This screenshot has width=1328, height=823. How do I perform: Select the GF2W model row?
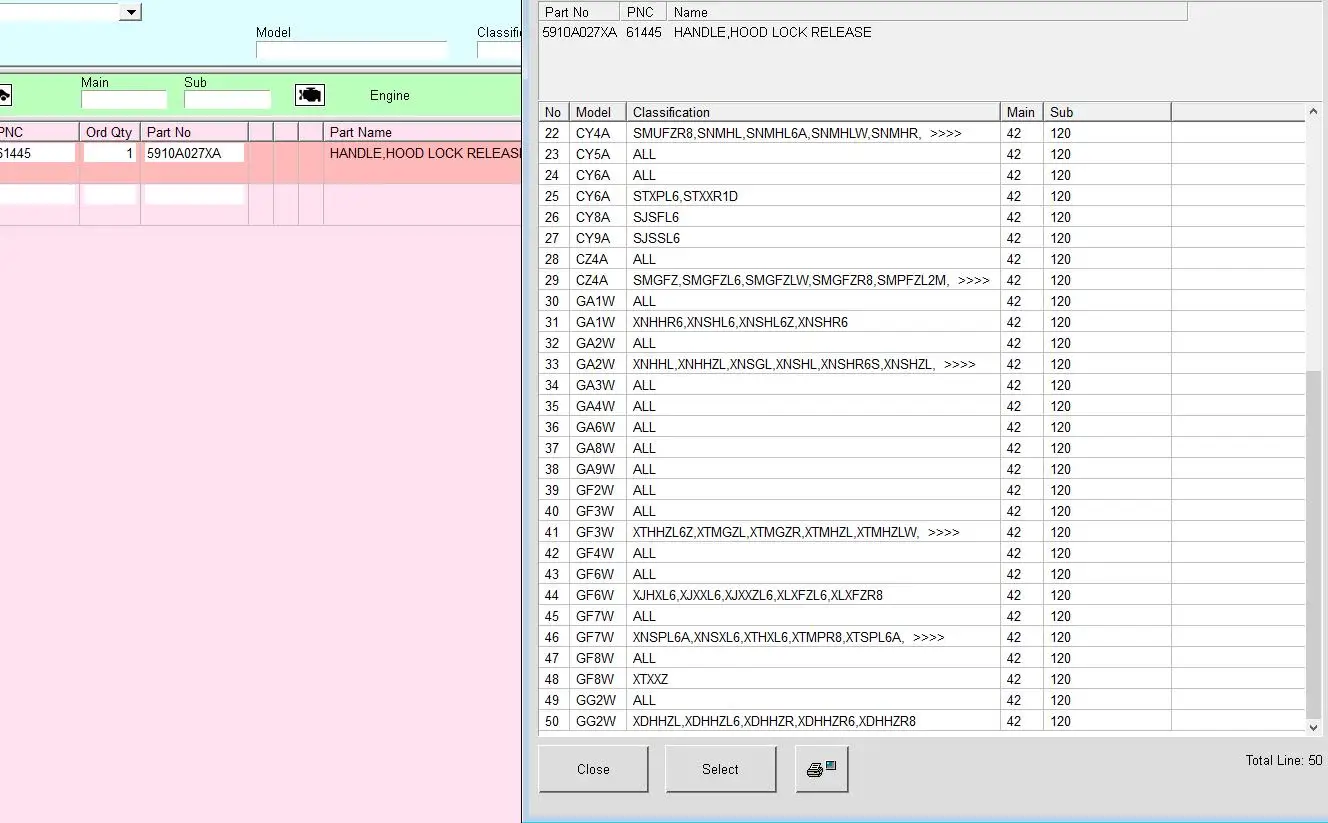coord(922,490)
